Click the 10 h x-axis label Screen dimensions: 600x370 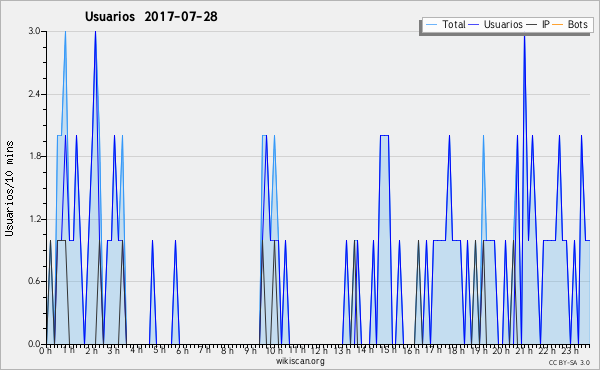(274, 350)
